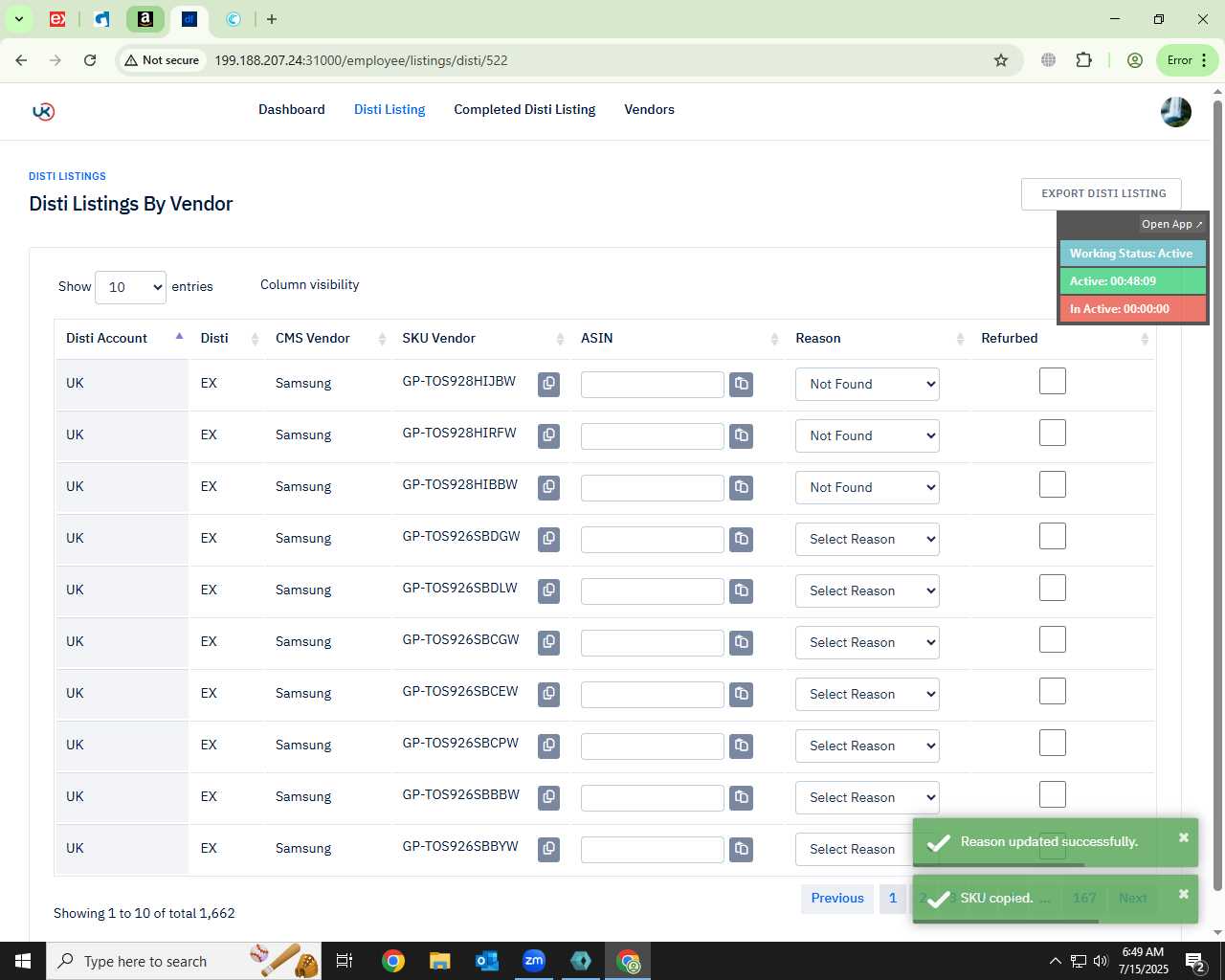
Task: Copy SKU GP-TOS926SBBYW with copy icon
Action: coord(548,849)
